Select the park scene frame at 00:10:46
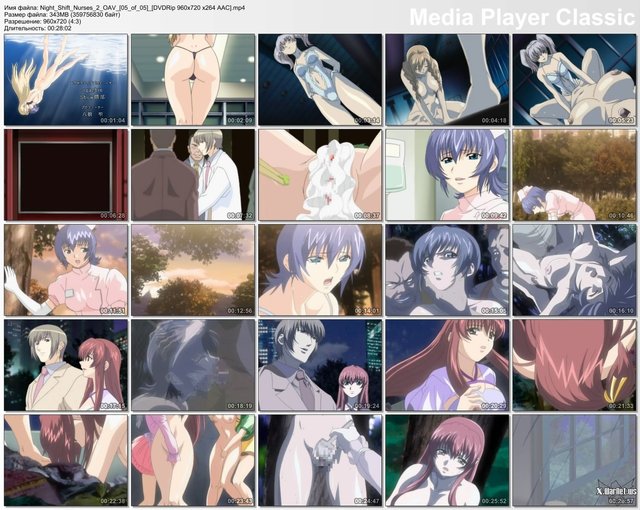Screen dimensions: 640x510 [574, 175]
